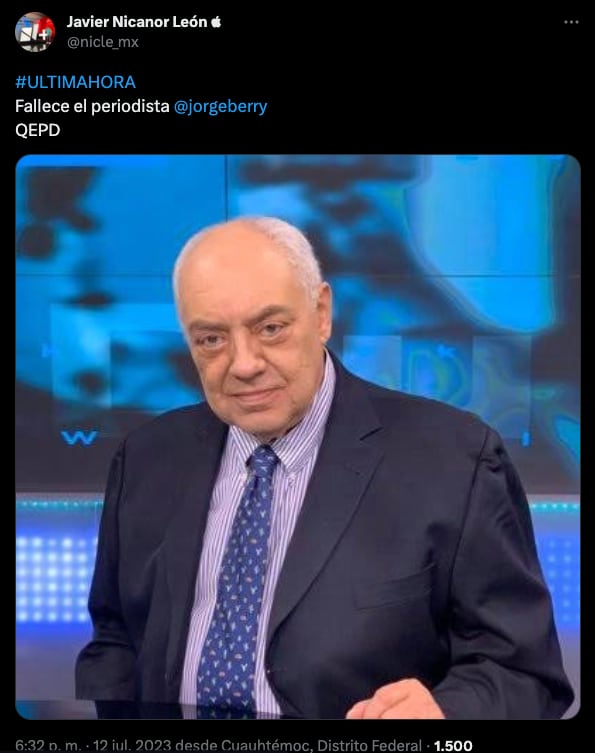Click the dark suit jacket chest pocket
595x753 pixels.
(x=394, y=587)
